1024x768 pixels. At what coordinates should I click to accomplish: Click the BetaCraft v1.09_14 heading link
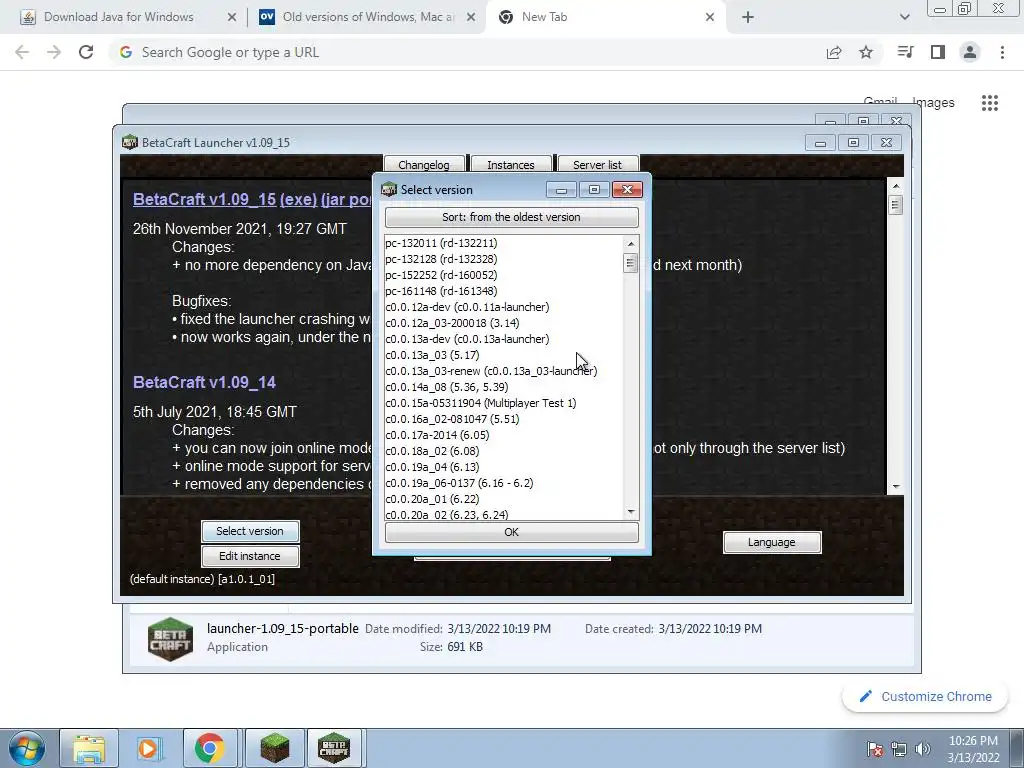(x=204, y=382)
